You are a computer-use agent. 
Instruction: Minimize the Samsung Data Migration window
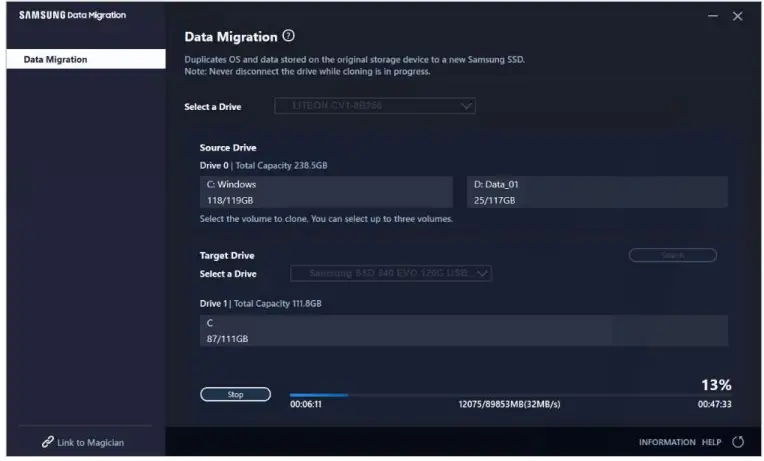click(712, 16)
